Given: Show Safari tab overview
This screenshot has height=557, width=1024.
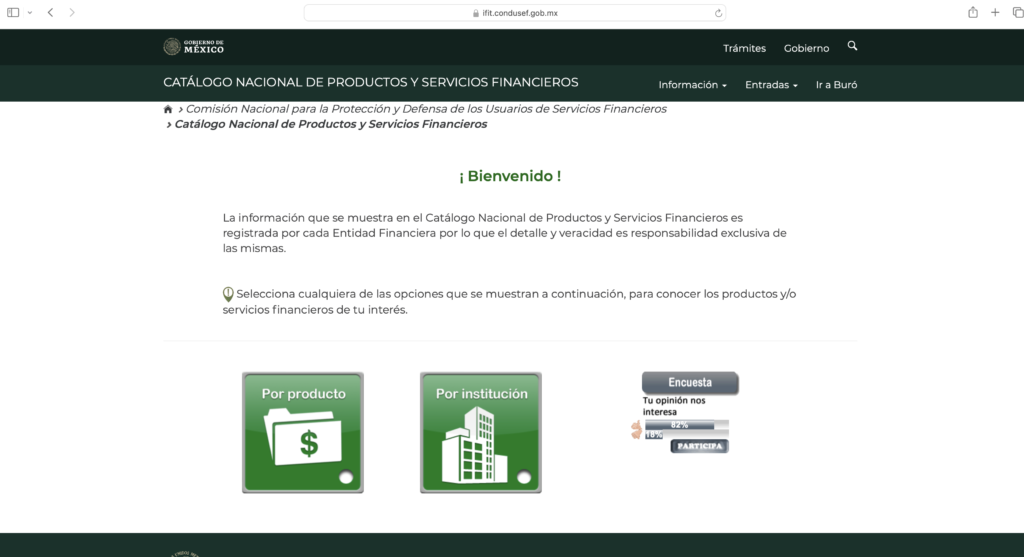Looking at the screenshot, I should [1017, 12].
